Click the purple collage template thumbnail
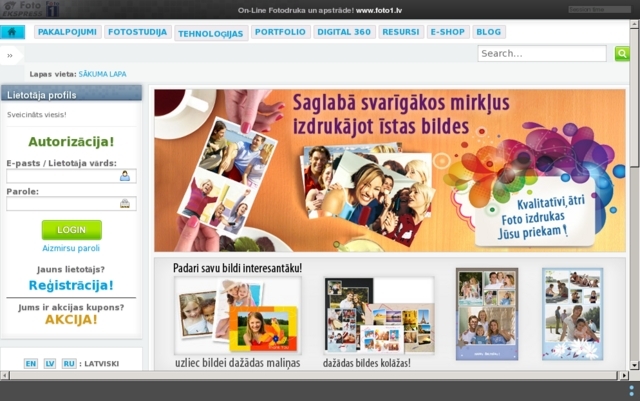This screenshot has height=401, width=640. (x=487, y=314)
